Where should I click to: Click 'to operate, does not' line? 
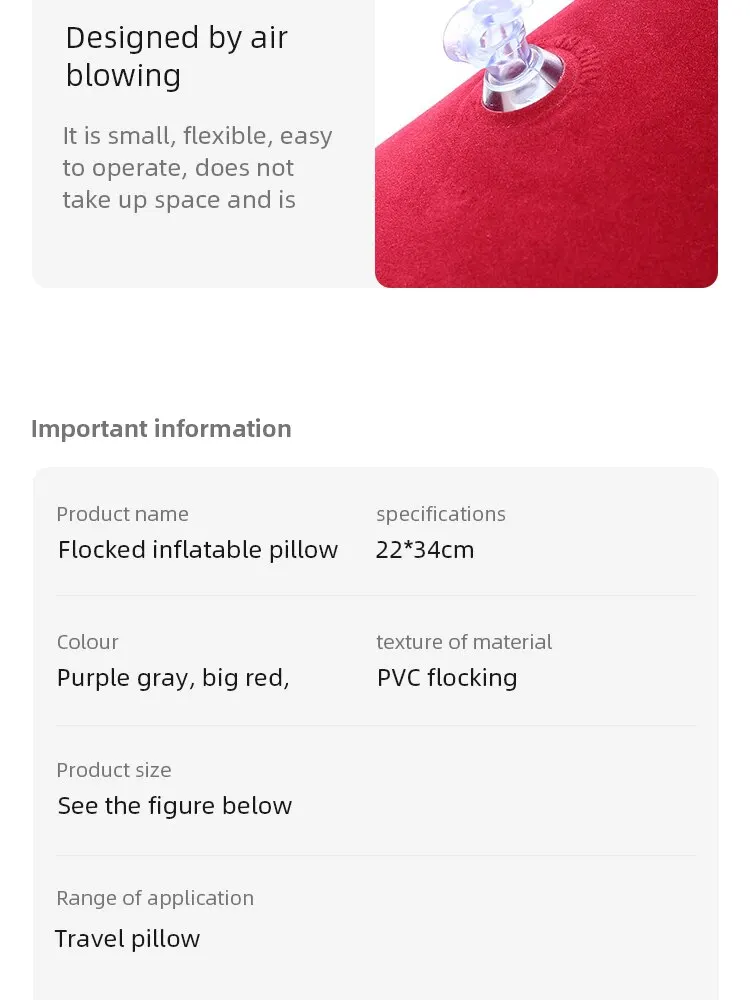click(x=178, y=168)
